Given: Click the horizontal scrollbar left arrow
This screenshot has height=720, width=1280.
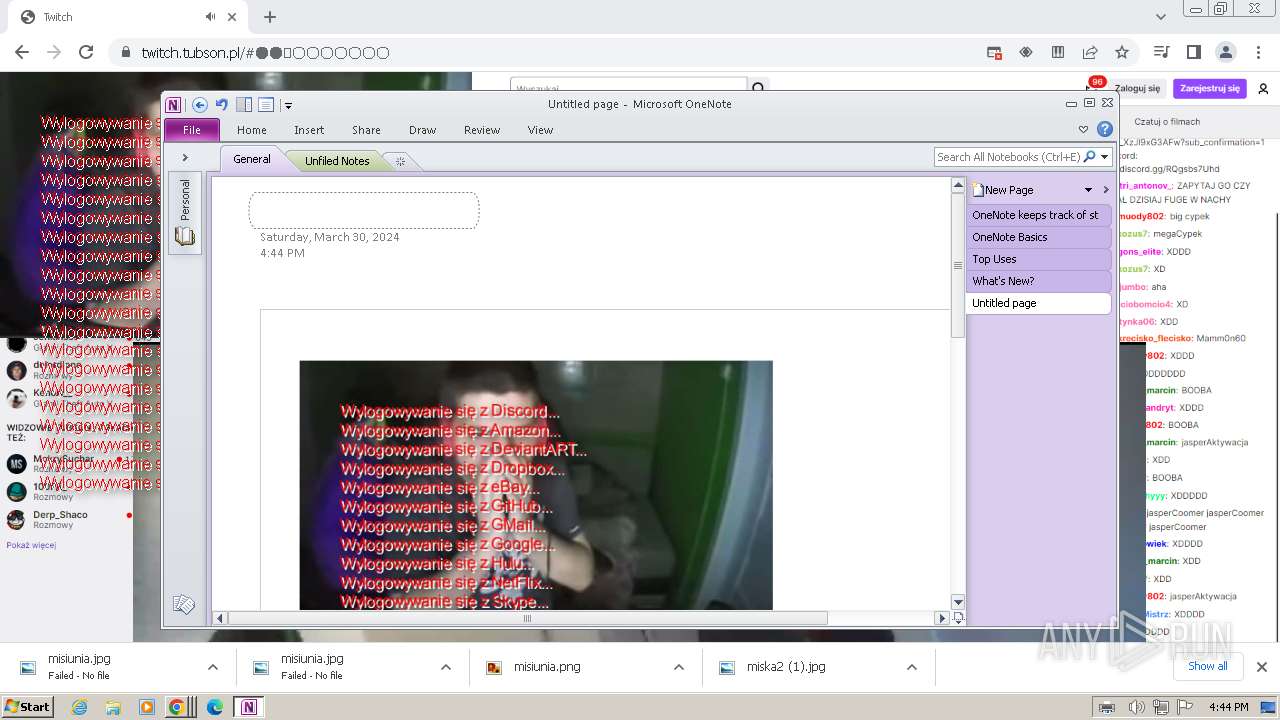Looking at the screenshot, I should [x=221, y=618].
